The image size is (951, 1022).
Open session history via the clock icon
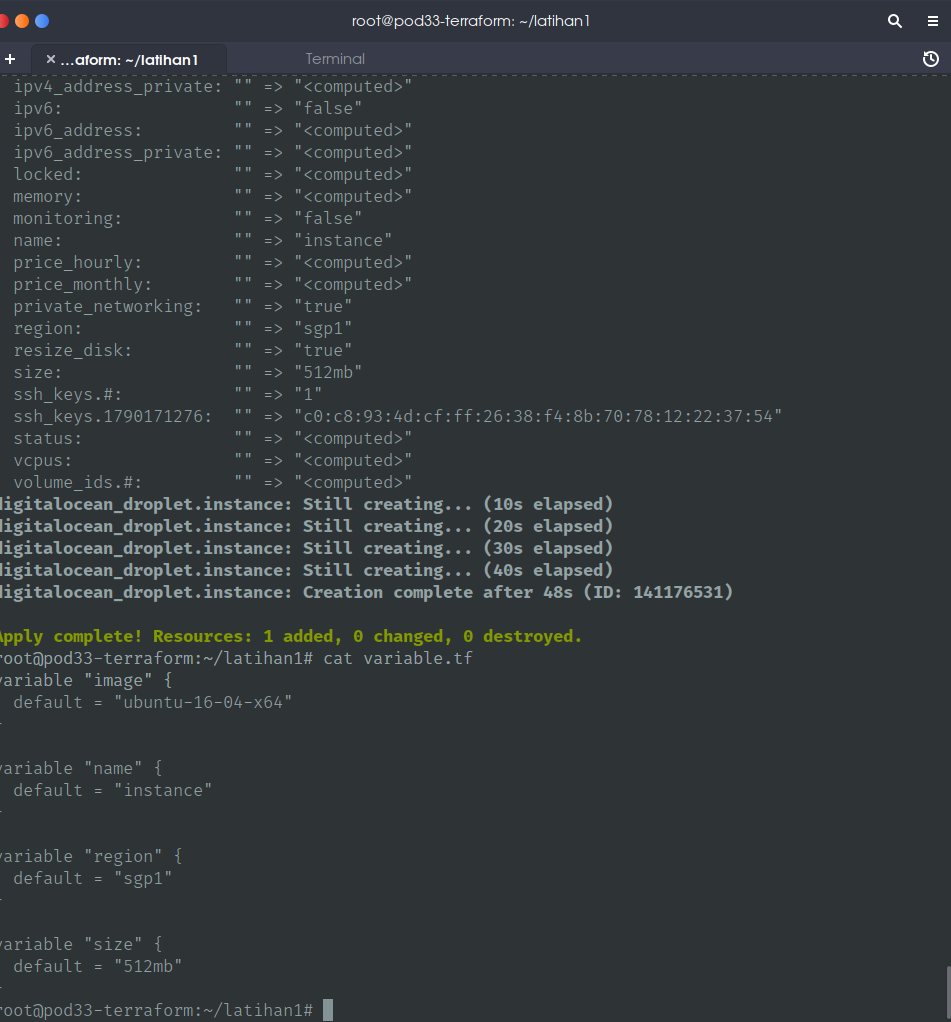[930, 59]
